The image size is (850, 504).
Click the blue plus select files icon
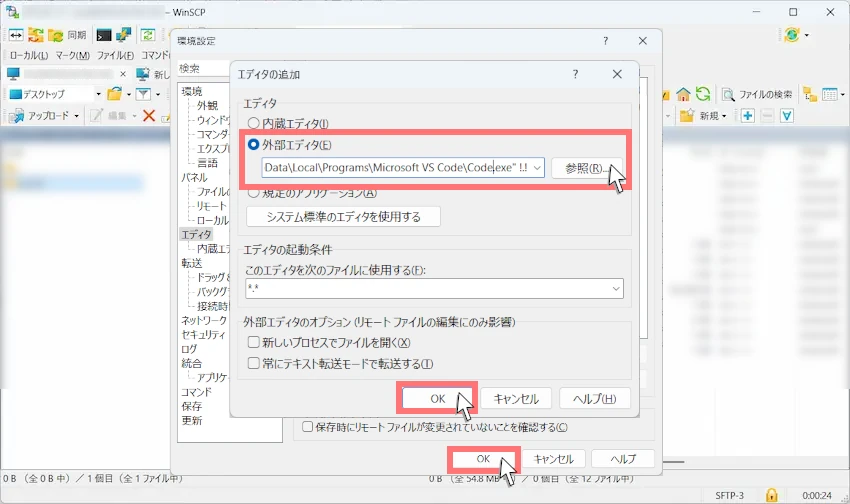748,115
